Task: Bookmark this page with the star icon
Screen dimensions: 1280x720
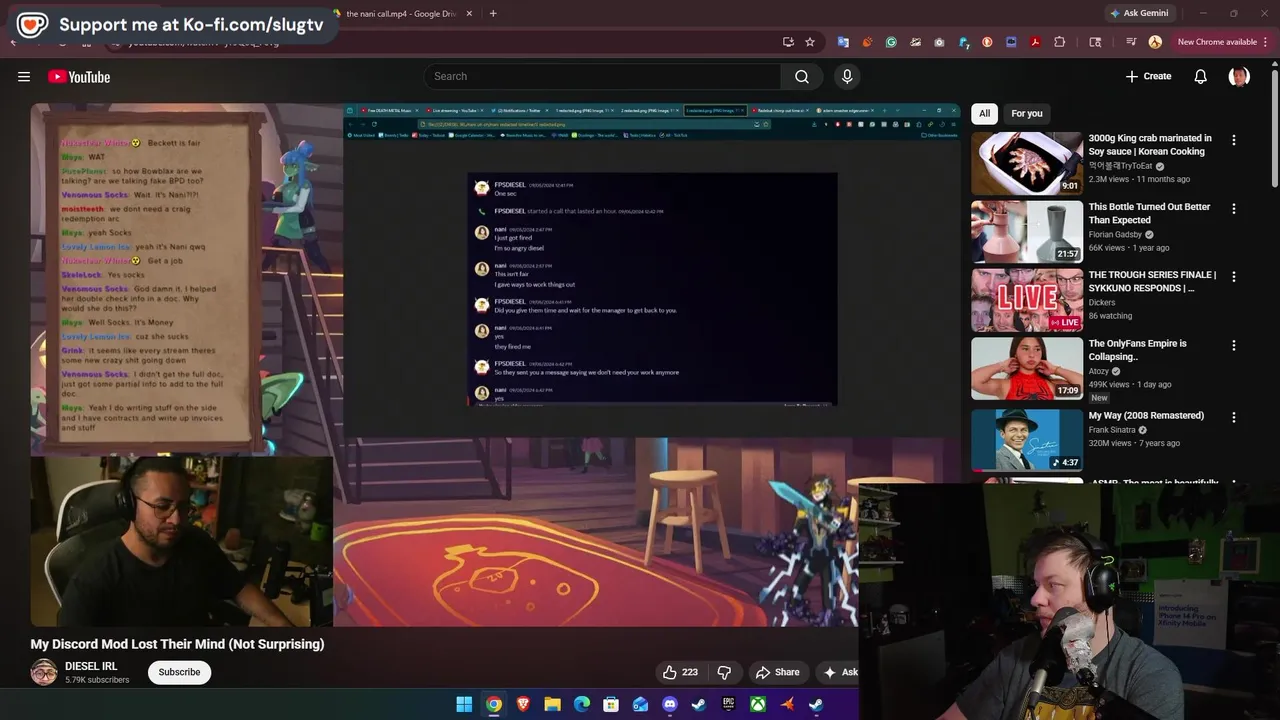Action: [x=810, y=42]
